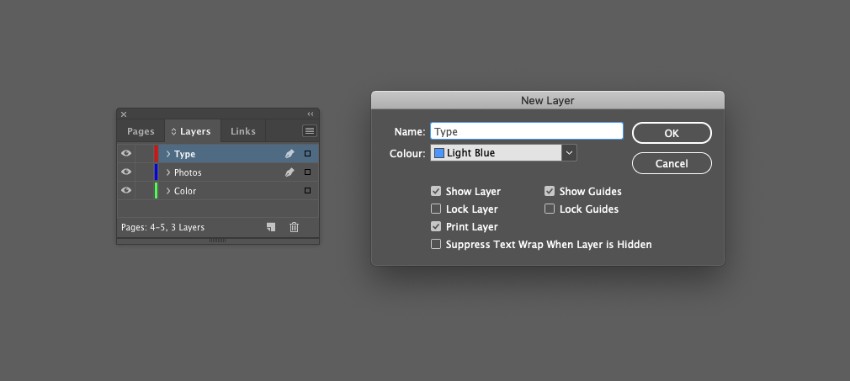
Task: Click the selection square on Photos layer
Action: coord(307,172)
